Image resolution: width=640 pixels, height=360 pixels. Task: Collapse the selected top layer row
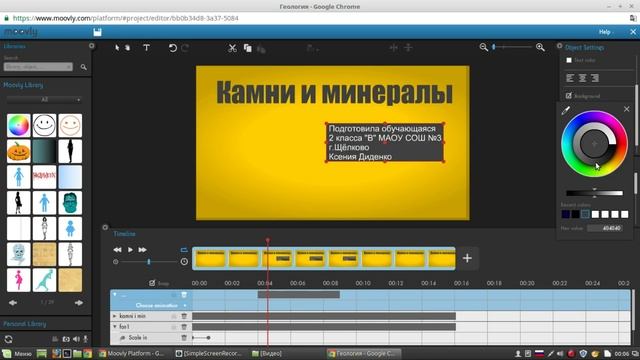point(115,294)
